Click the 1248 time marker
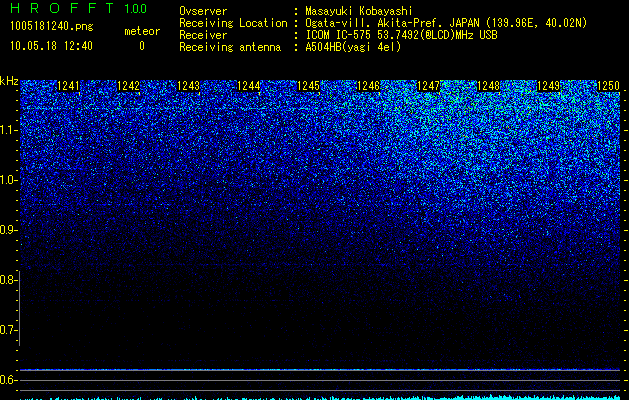 click(489, 86)
